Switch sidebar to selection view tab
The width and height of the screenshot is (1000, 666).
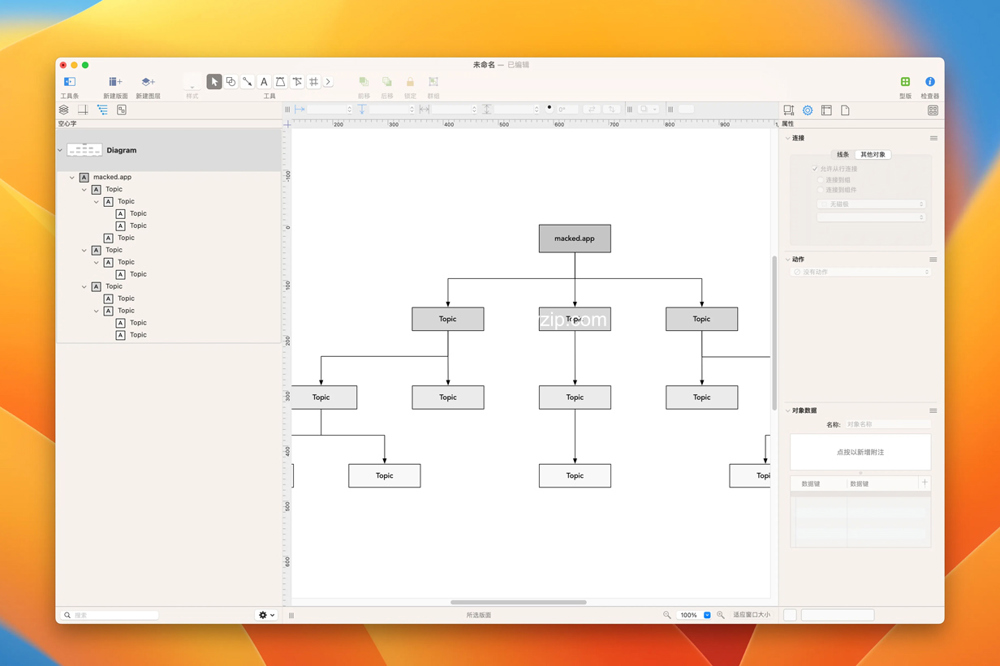122,110
